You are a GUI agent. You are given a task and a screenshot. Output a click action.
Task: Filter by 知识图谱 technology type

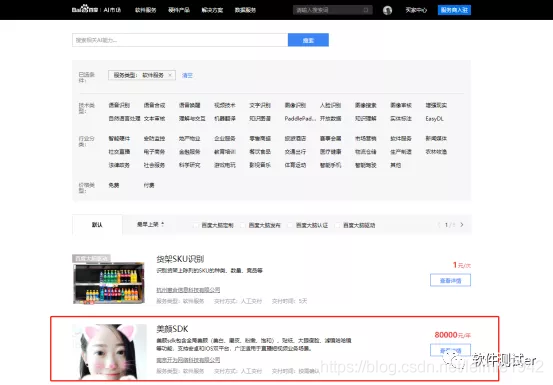(260, 118)
